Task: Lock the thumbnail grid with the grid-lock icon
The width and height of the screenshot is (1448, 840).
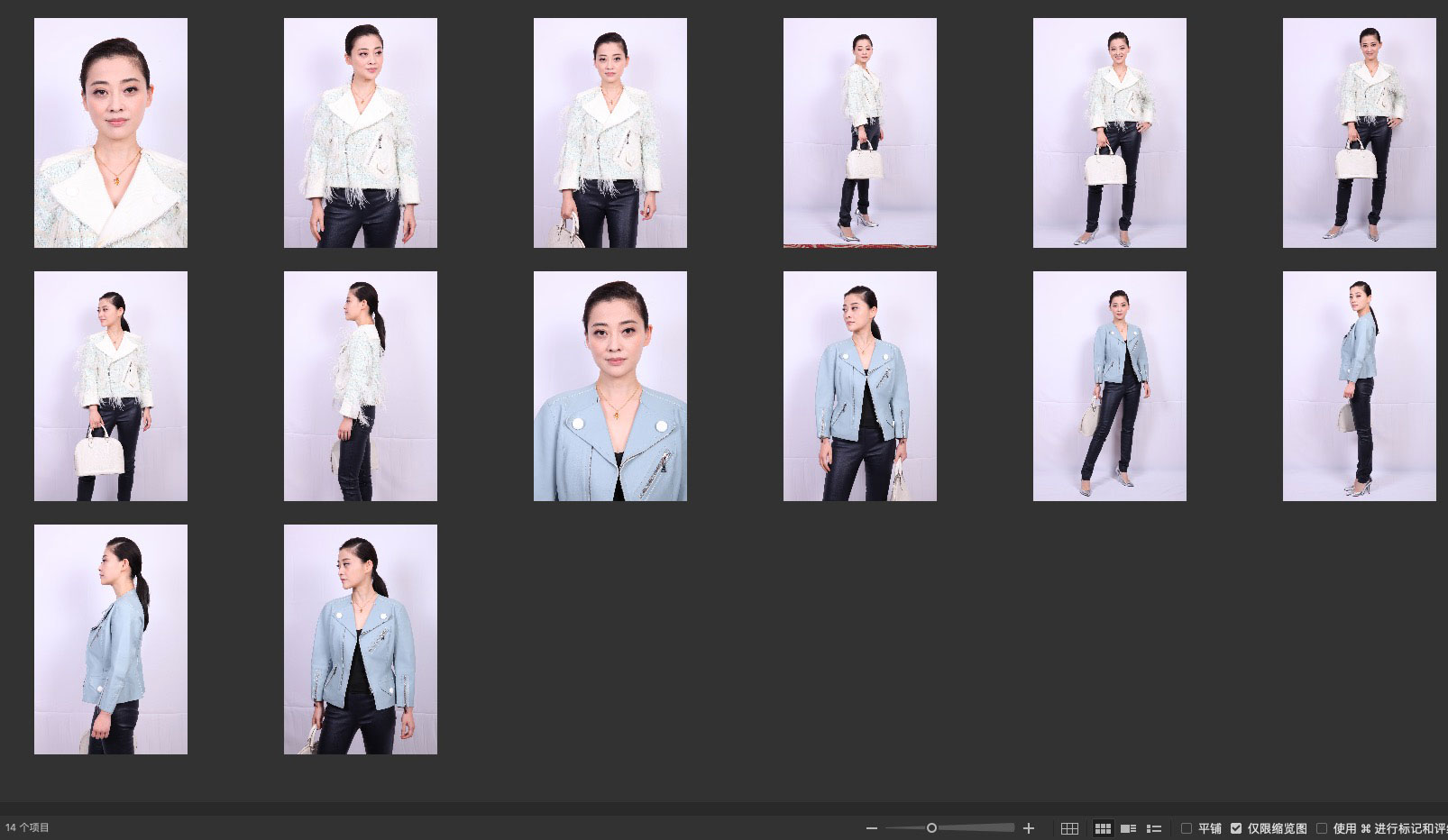Action: pos(1069,828)
